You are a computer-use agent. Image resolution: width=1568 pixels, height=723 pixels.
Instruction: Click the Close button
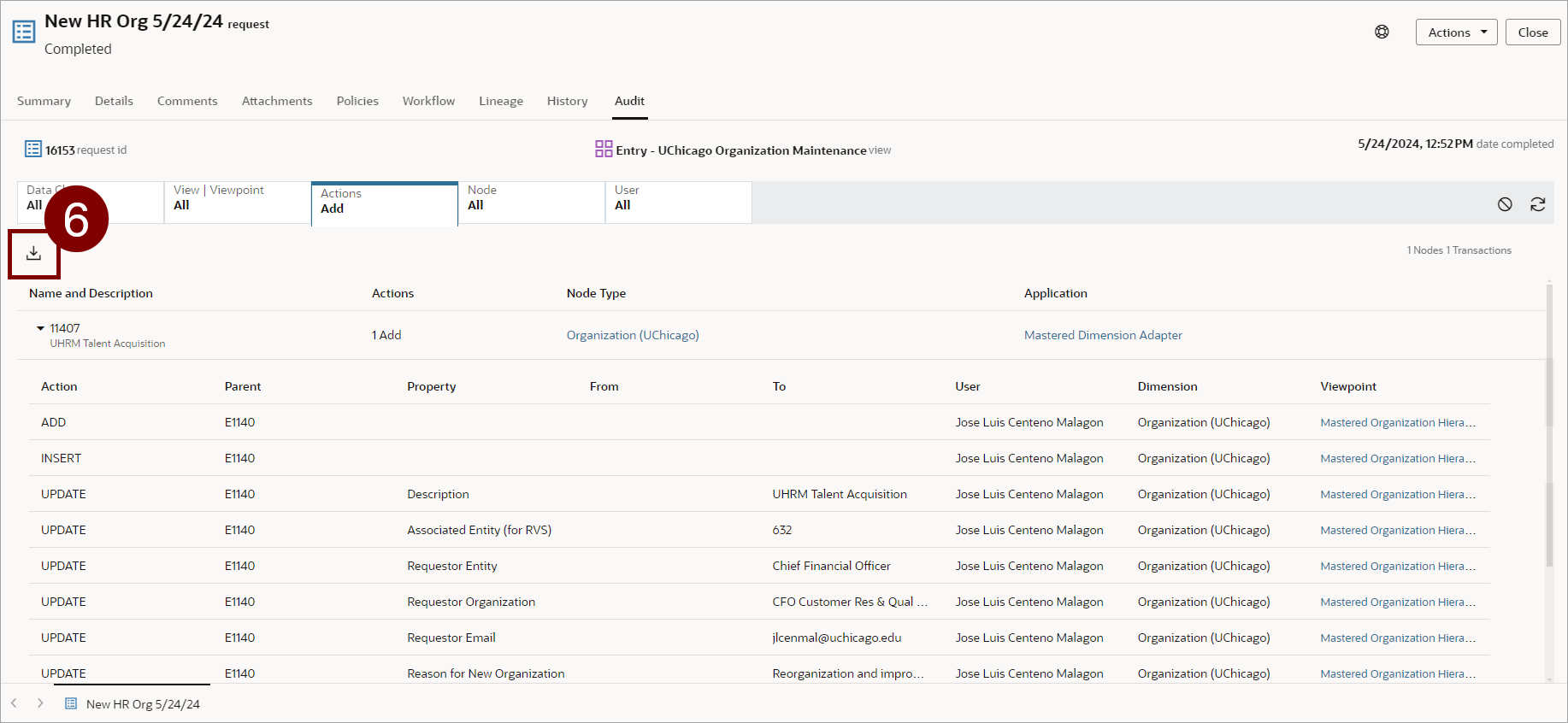[x=1532, y=32]
